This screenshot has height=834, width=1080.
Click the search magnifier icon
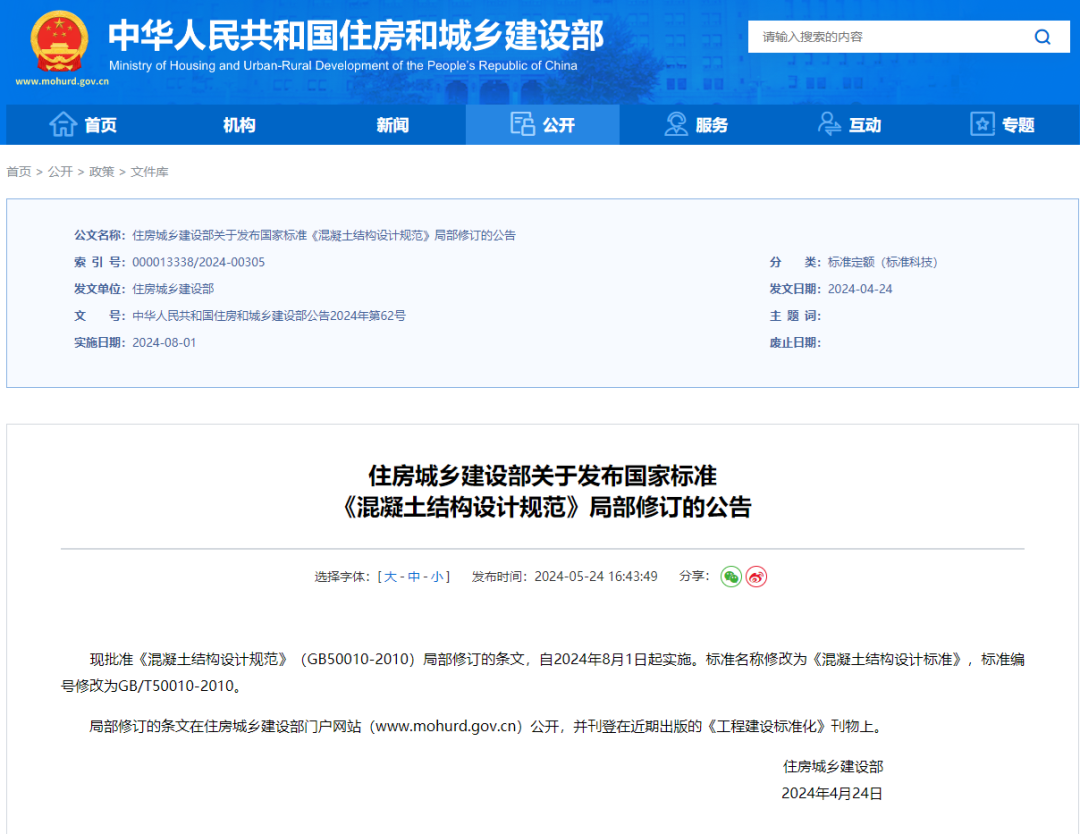coord(1042,36)
